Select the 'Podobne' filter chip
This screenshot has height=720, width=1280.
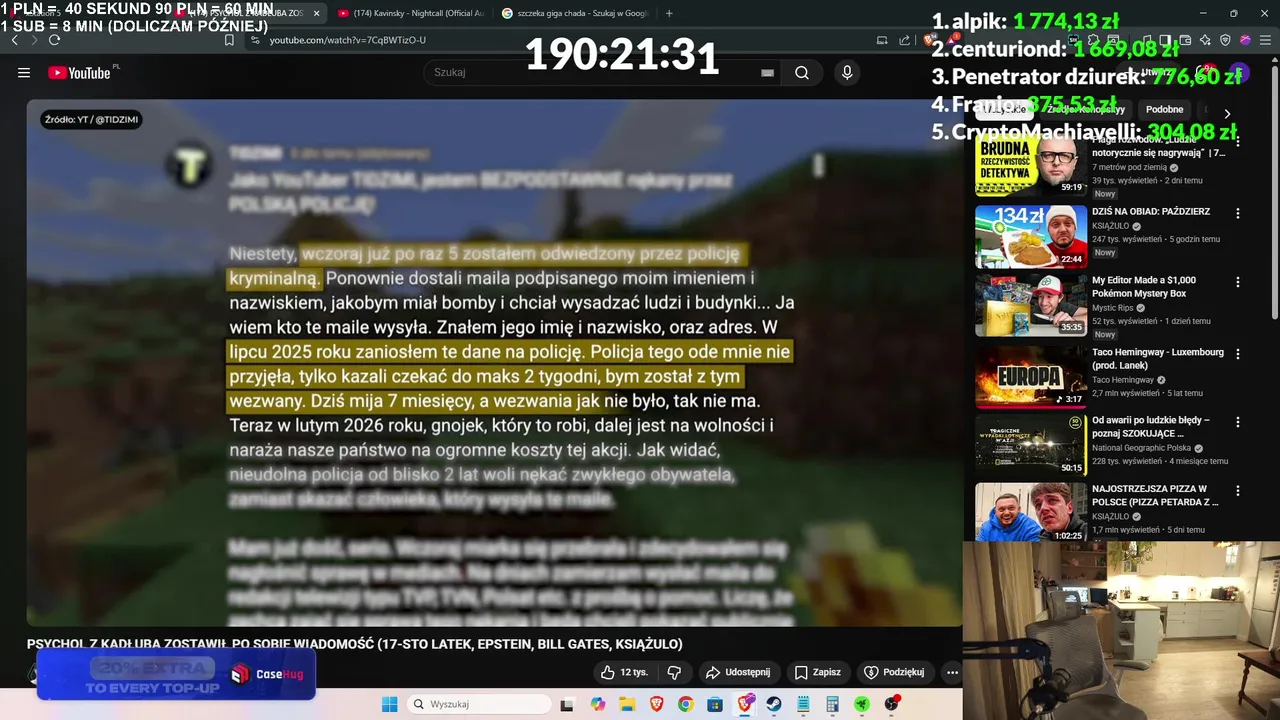pyautogui.click(x=1164, y=109)
